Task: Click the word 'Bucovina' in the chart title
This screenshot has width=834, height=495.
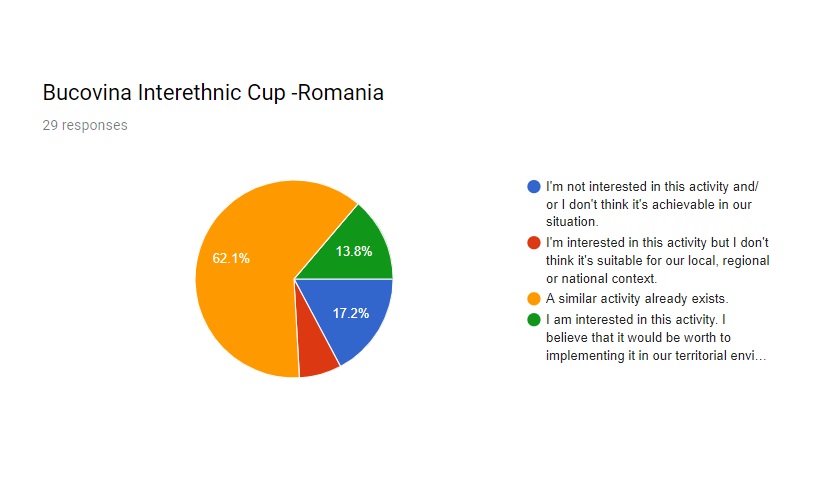Action: coord(87,93)
